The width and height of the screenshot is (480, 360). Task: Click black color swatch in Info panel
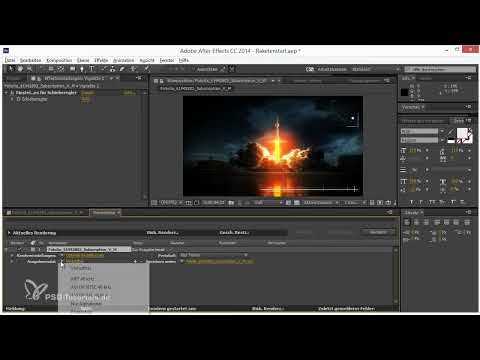404,92
